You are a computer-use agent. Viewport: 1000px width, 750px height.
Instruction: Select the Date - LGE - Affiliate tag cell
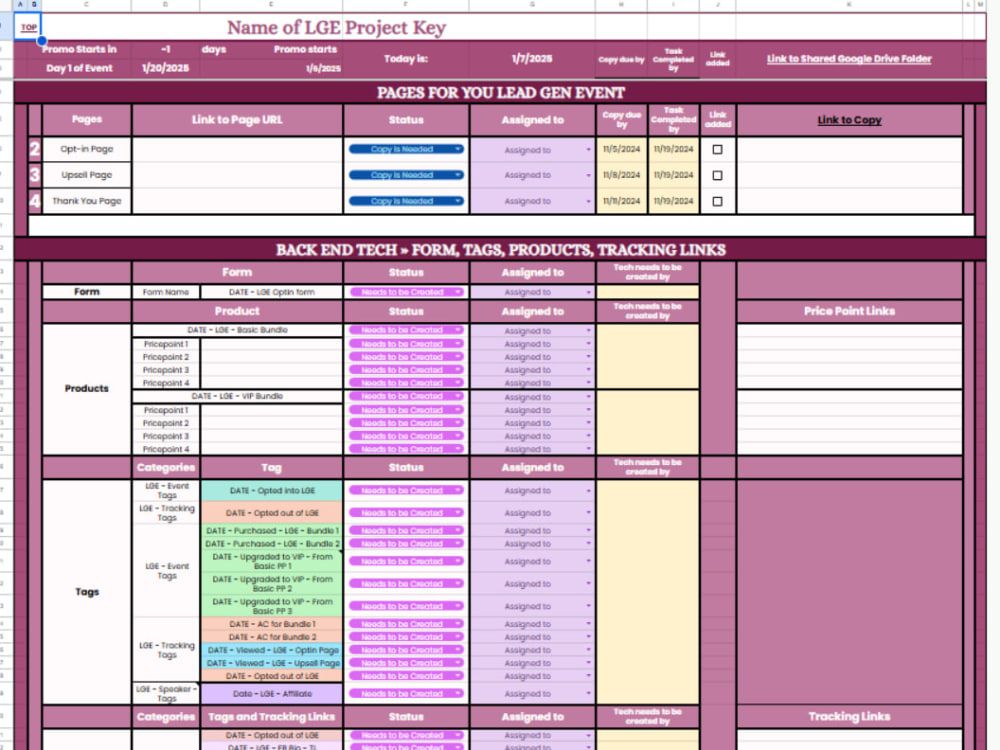(272, 693)
